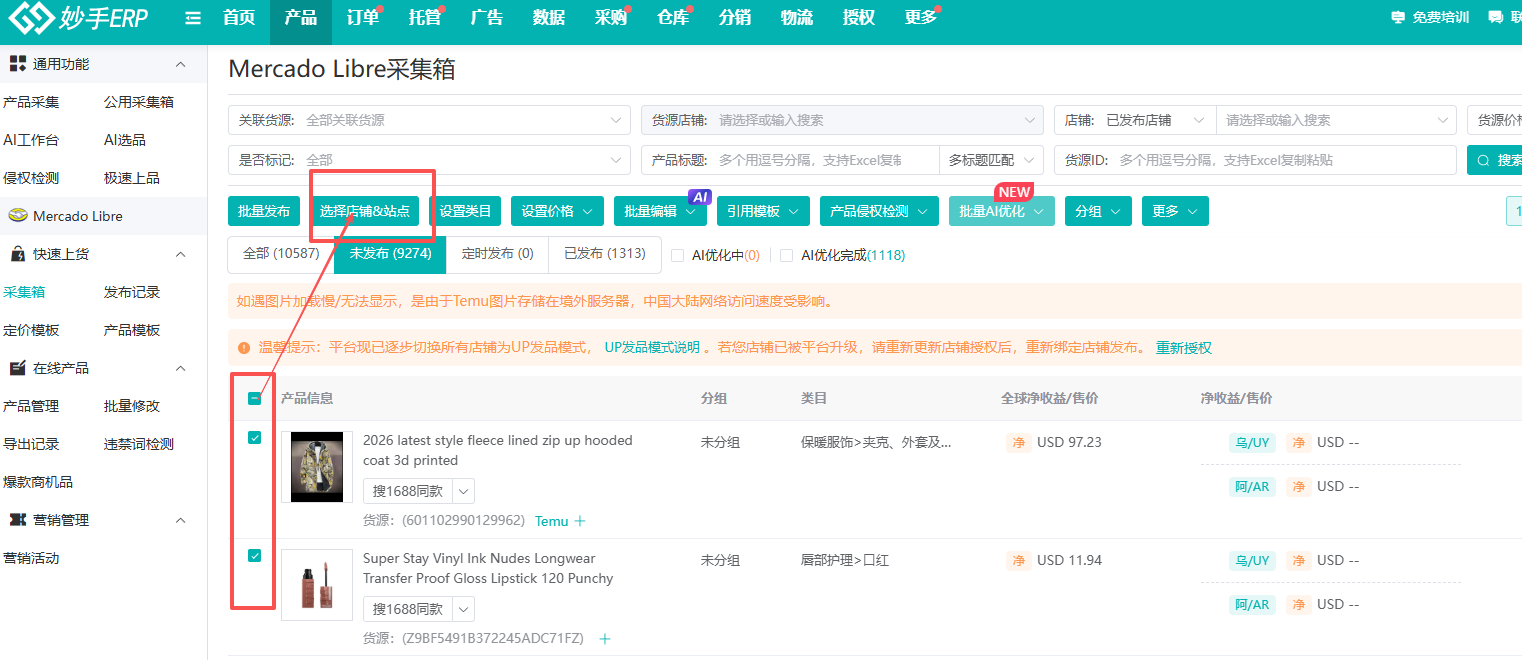Viewport: 1522px width, 660px height.
Task: Expand the 引用模板 dropdown button
Action: coord(763,211)
